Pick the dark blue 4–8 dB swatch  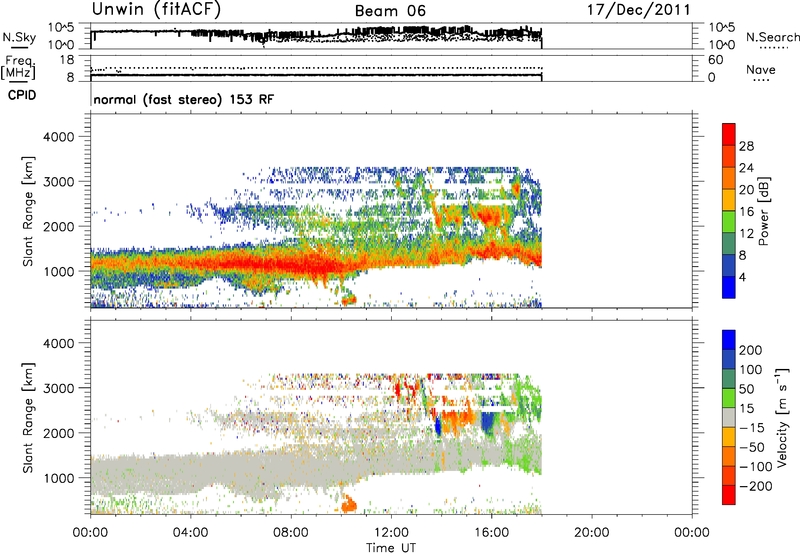[x=729, y=265]
